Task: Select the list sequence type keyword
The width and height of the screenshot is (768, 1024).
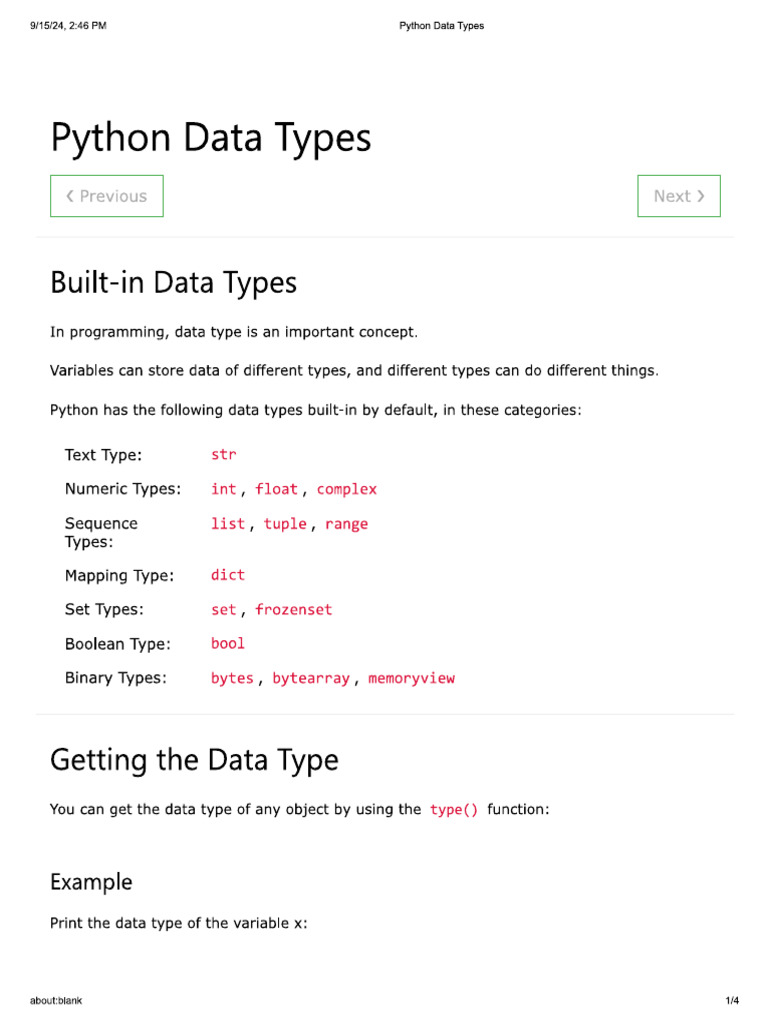Action: [228, 524]
